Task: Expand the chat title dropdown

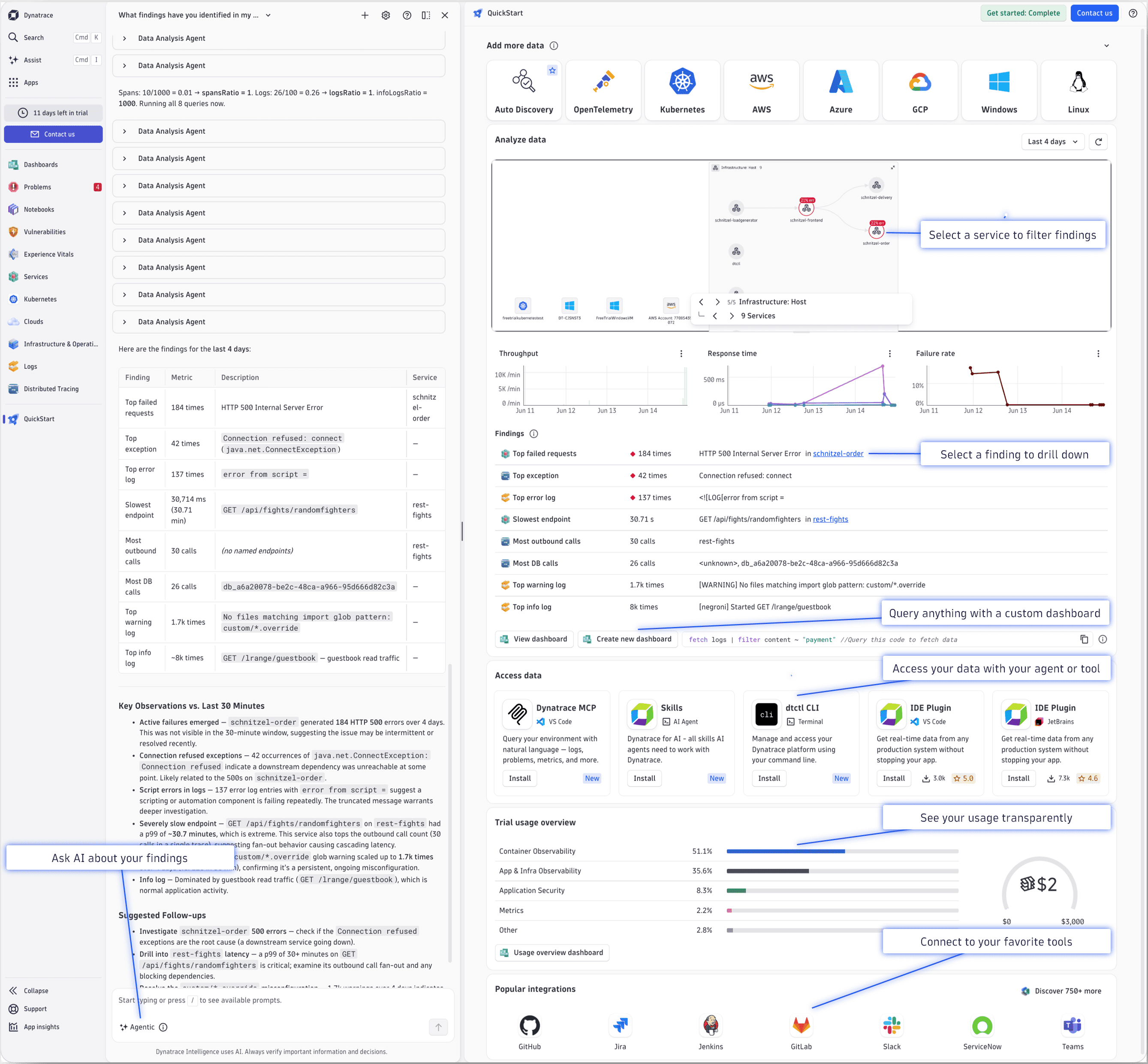Action: [x=268, y=15]
